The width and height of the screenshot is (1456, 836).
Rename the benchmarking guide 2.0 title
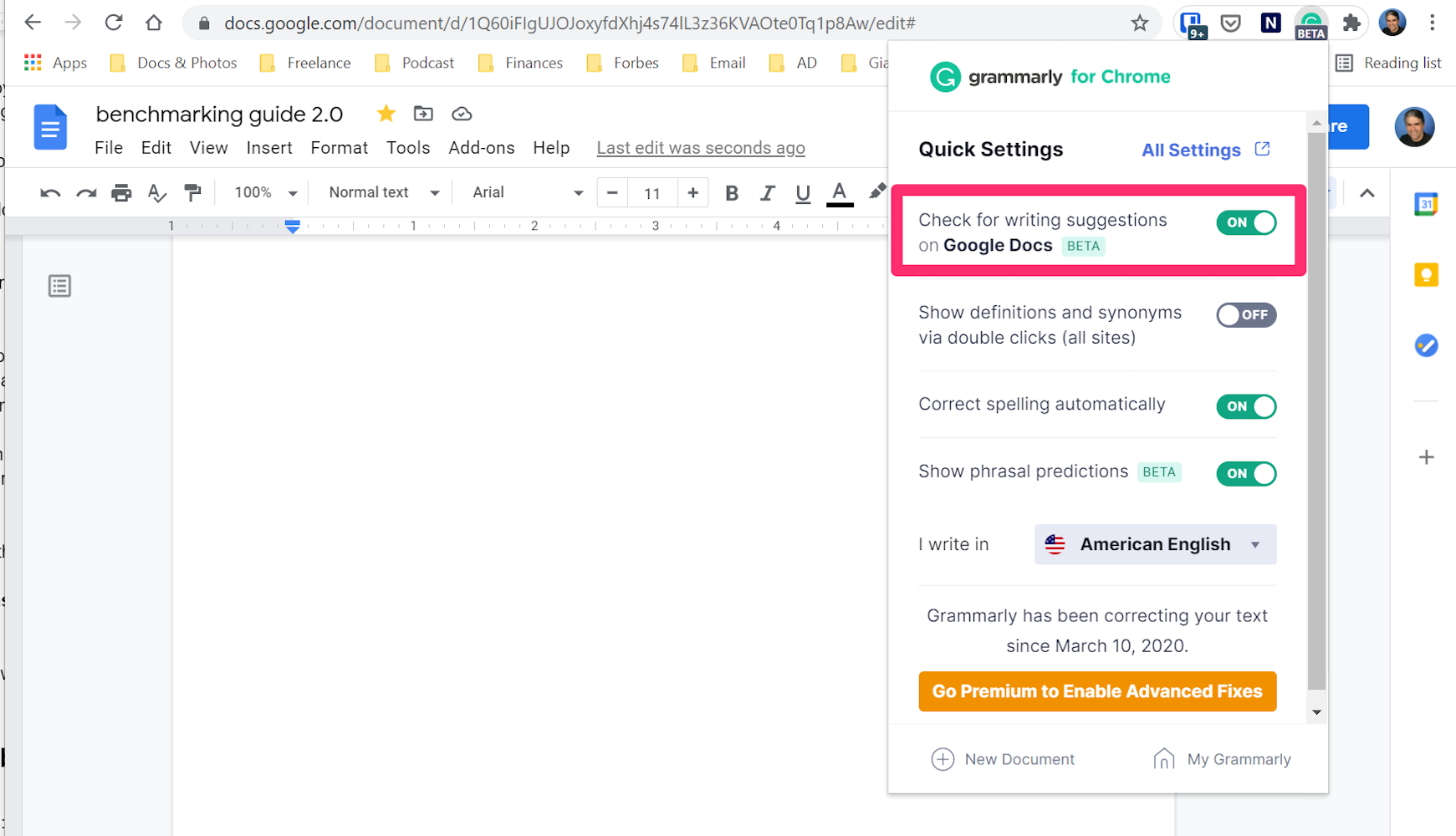pyautogui.click(x=219, y=114)
